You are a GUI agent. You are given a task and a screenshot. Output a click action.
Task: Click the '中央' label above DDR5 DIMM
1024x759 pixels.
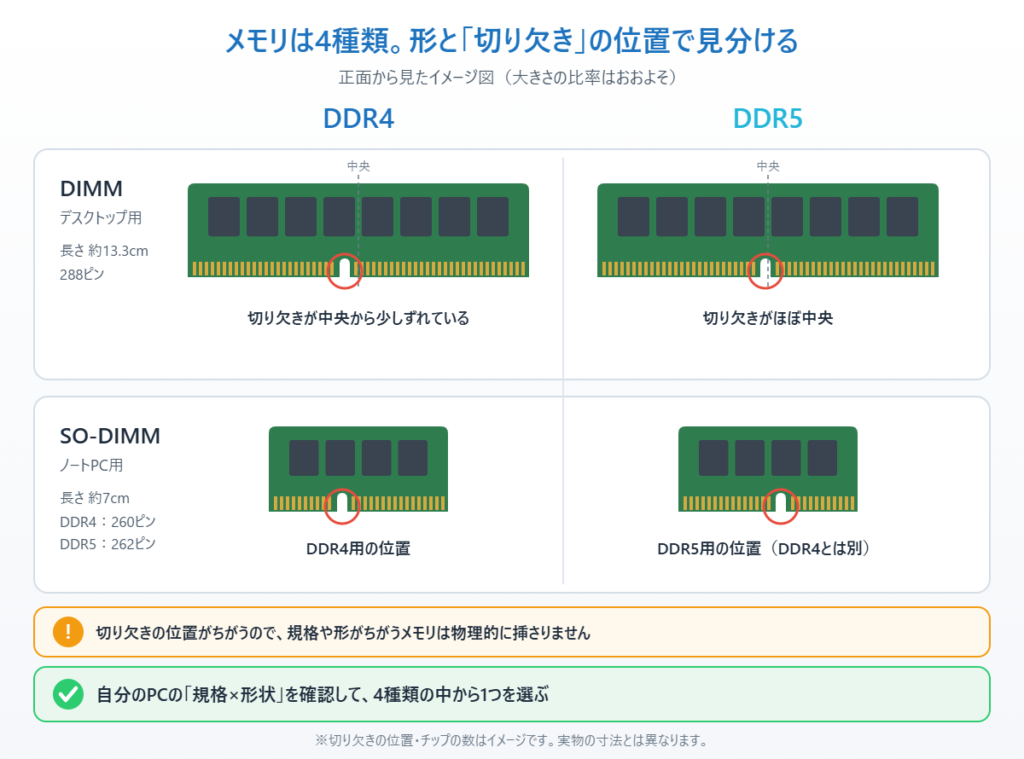click(768, 166)
